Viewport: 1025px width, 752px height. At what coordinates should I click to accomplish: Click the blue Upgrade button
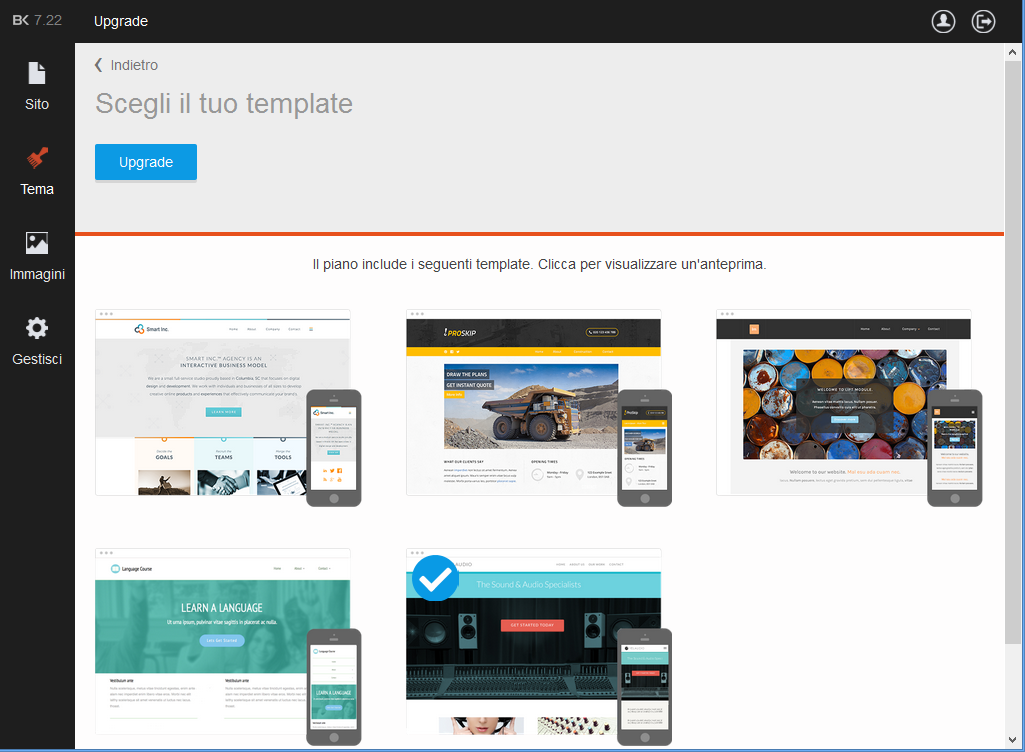pos(146,162)
